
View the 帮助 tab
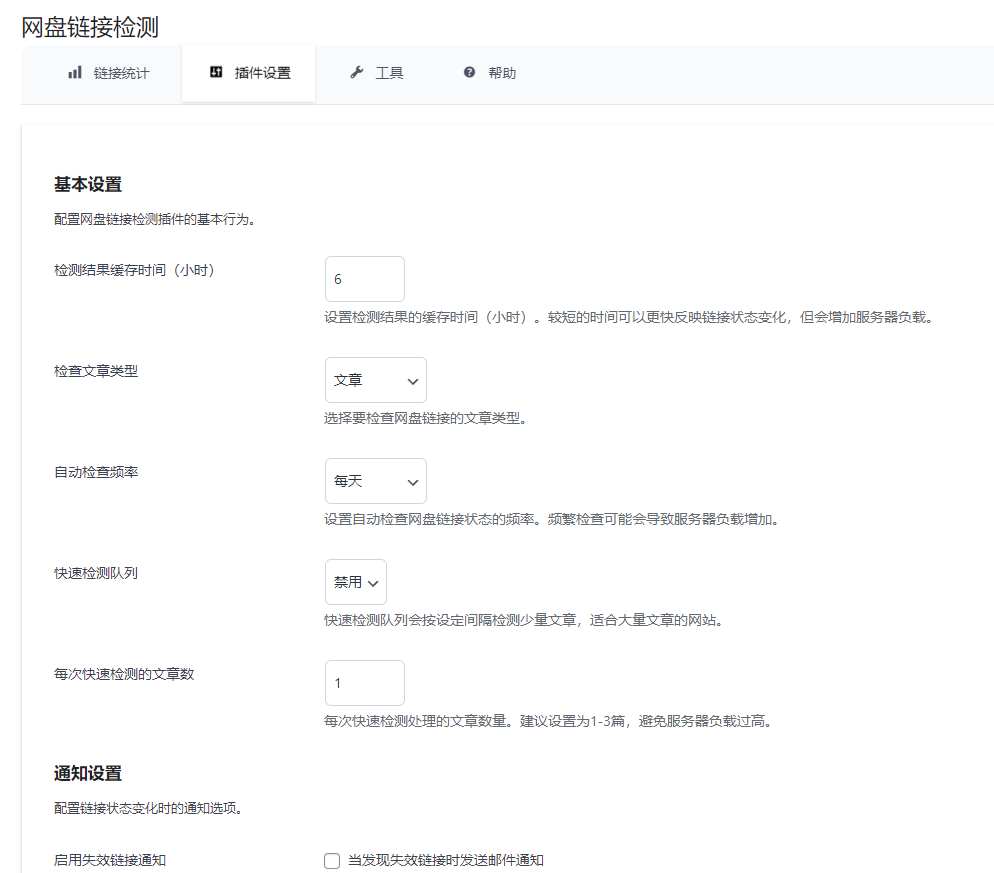tap(490, 72)
